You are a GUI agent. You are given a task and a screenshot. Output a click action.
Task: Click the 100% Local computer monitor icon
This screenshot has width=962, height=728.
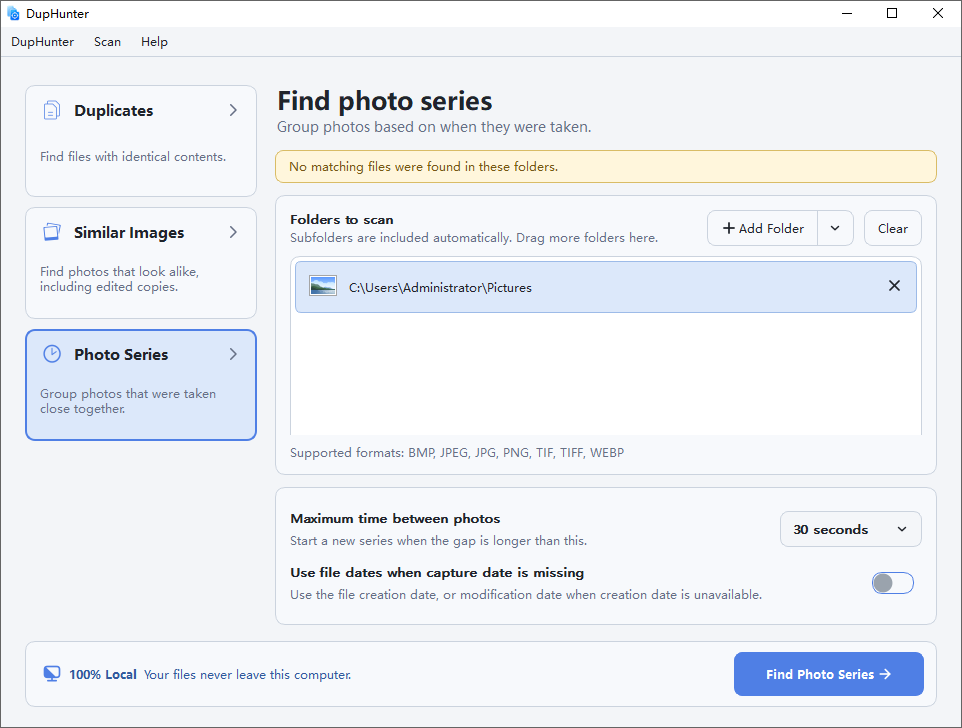pyautogui.click(x=52, y=674)
